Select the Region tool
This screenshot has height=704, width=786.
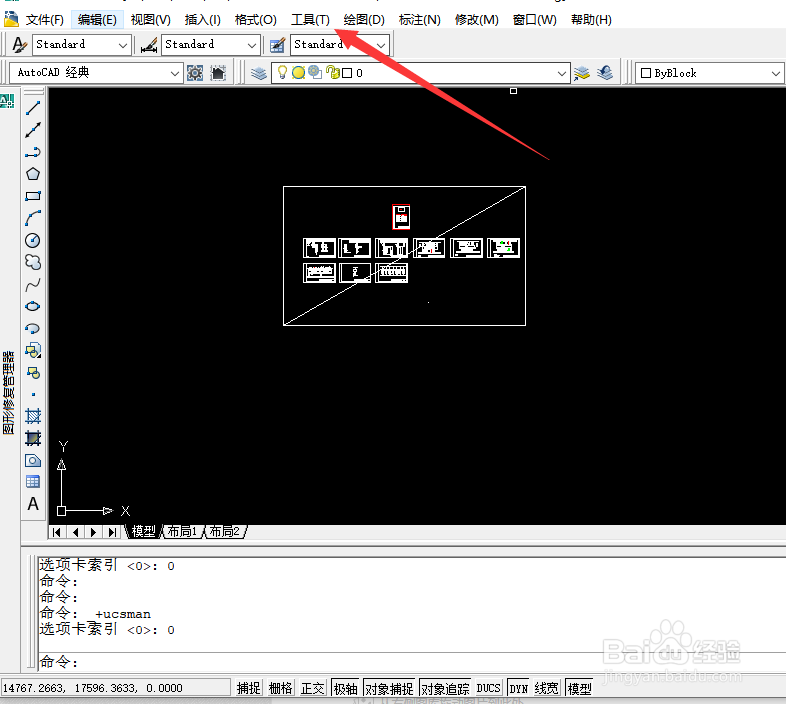[33, 460]
